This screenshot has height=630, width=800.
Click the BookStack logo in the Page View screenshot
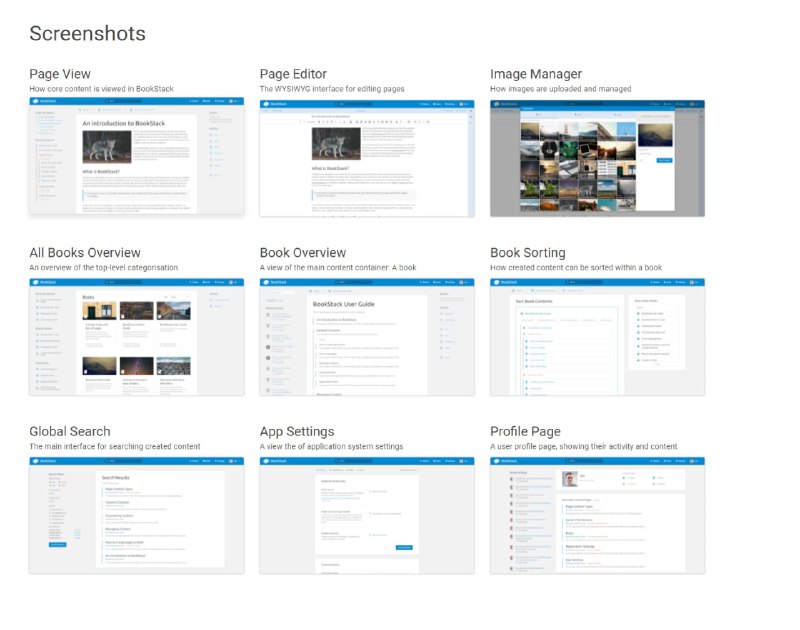point(38,100)
